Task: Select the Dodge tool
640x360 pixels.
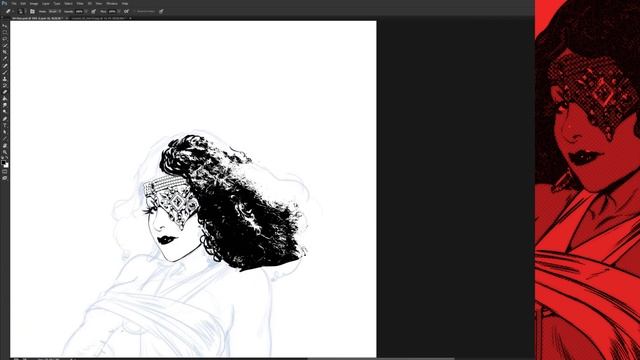Action: coord(5,111)
